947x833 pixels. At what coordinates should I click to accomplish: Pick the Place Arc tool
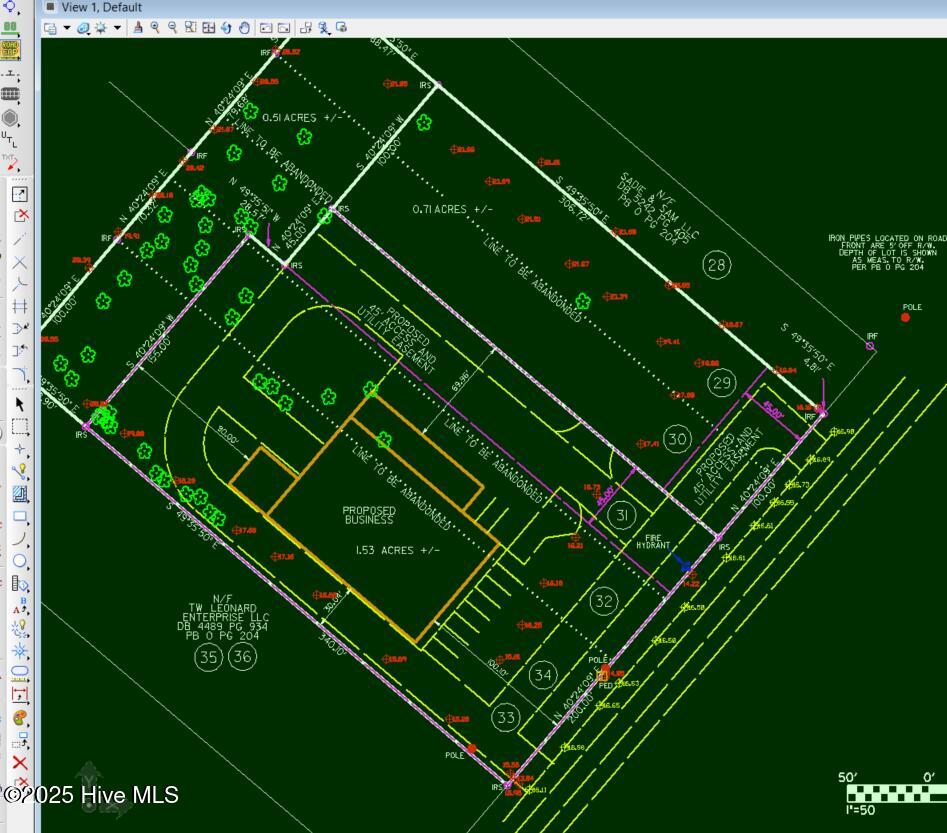pos(19,540)
